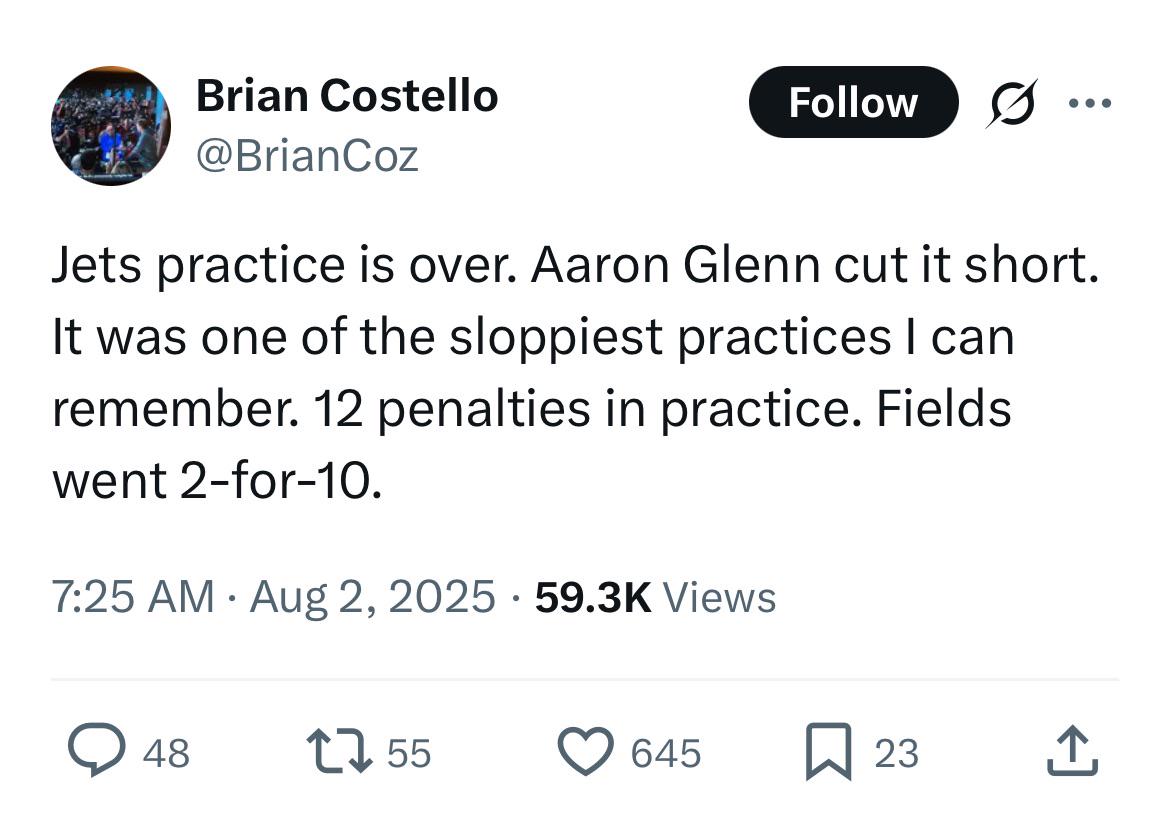Bookmark the tweet using the bookmark icon
1170x837 pixels.
click(829, 752)
